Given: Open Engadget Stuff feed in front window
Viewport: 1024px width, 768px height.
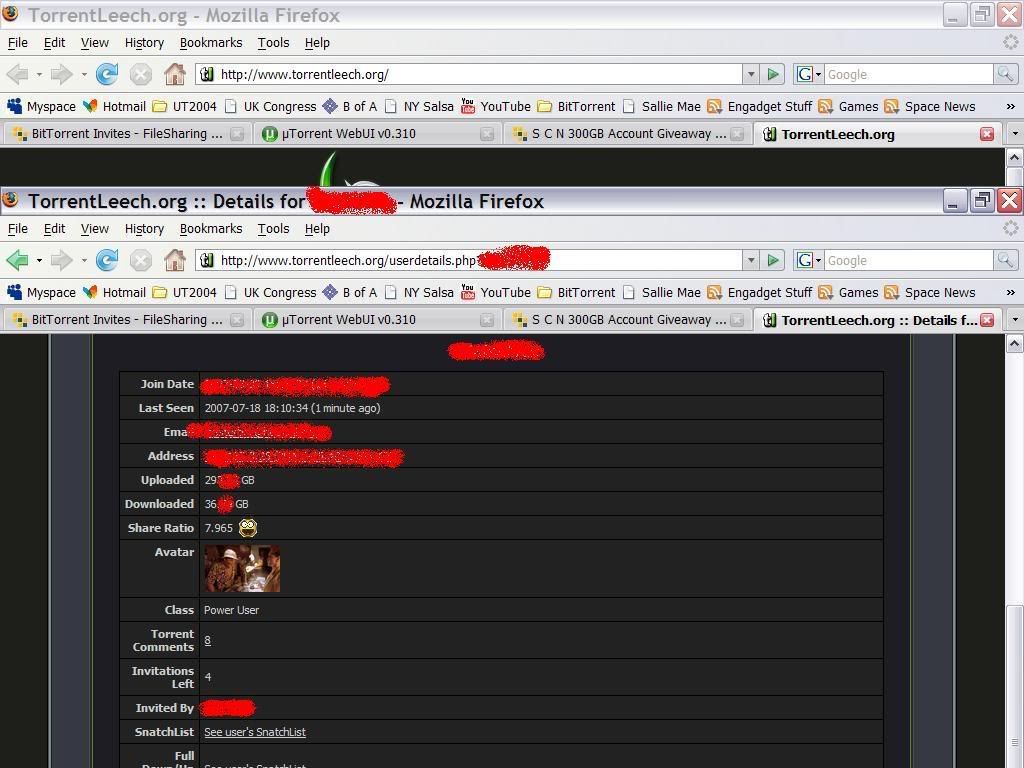Looking at the screenshot, I should tap(760, 293).
